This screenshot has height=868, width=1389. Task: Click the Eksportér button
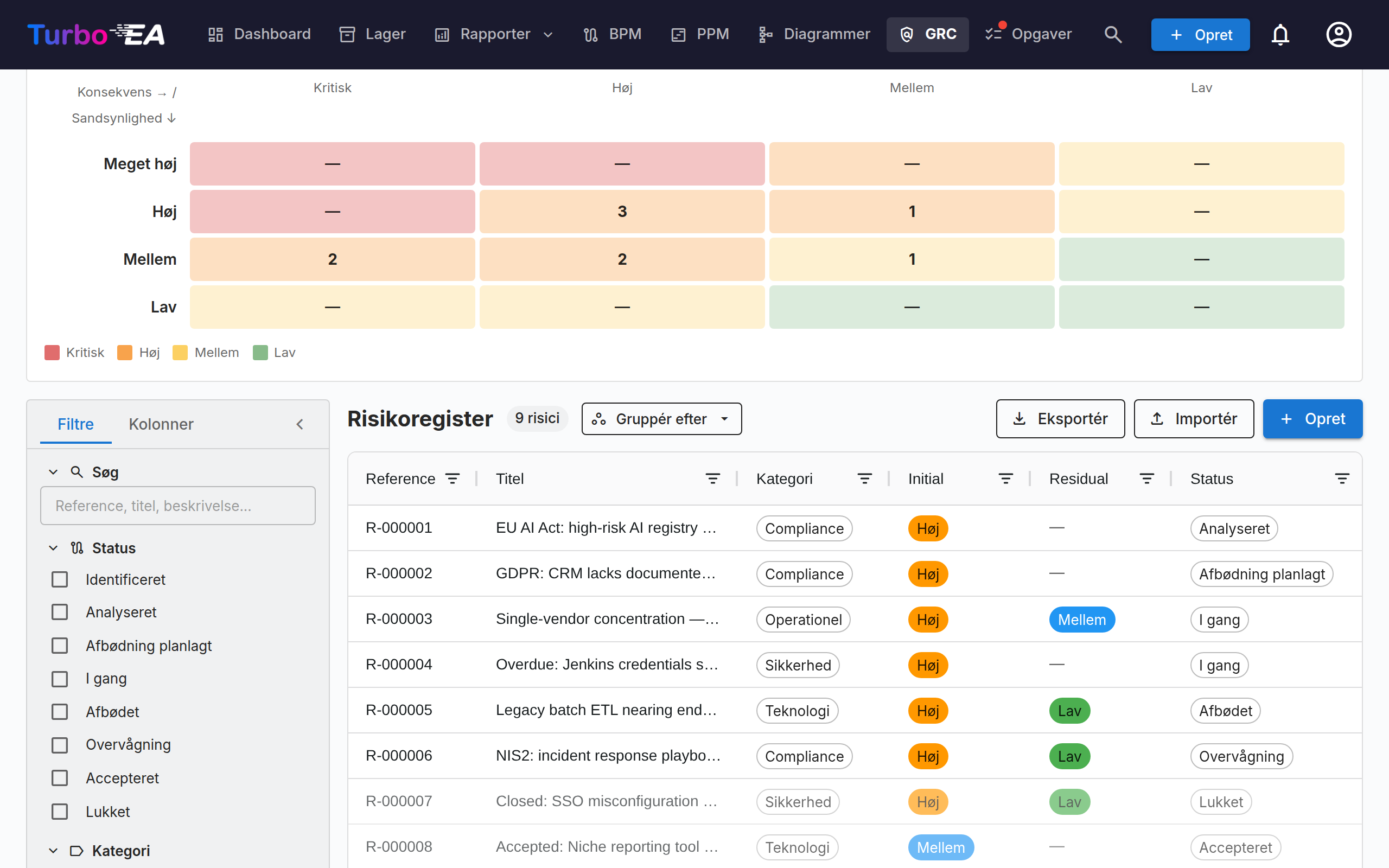pyautogui.click(x=1060, y=419)
